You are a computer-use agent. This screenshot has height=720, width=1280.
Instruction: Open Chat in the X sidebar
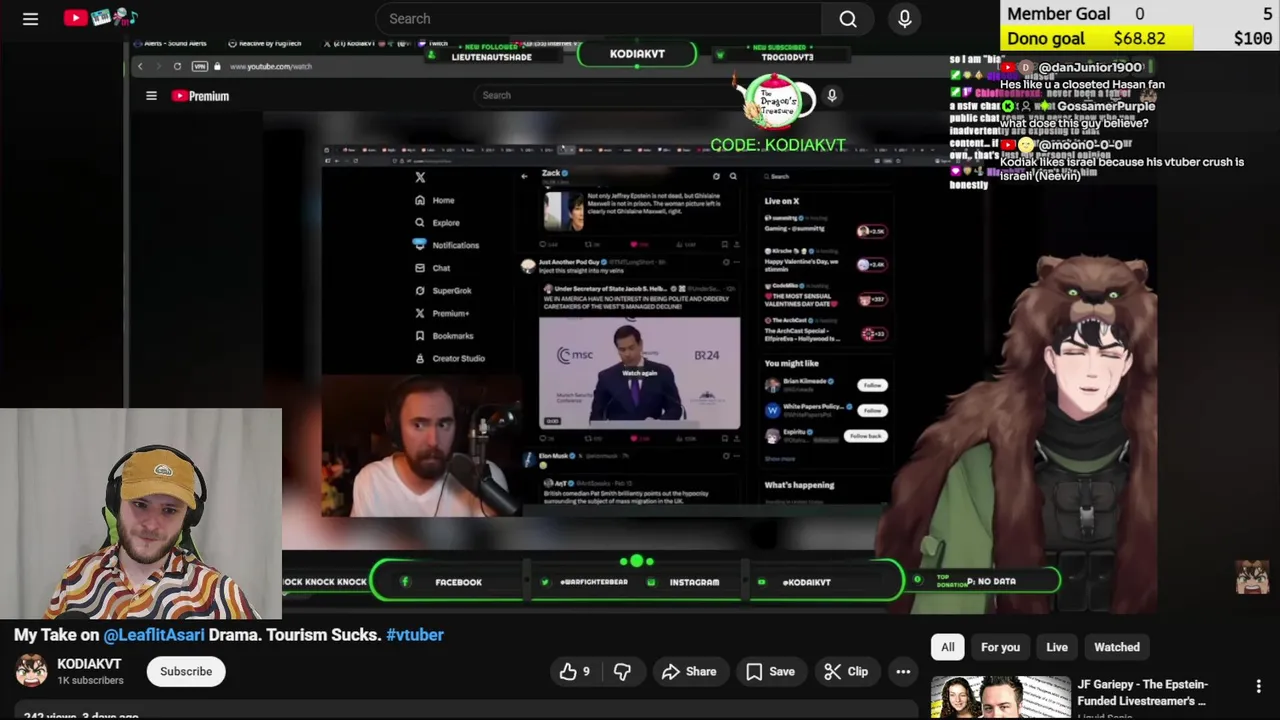432,268
